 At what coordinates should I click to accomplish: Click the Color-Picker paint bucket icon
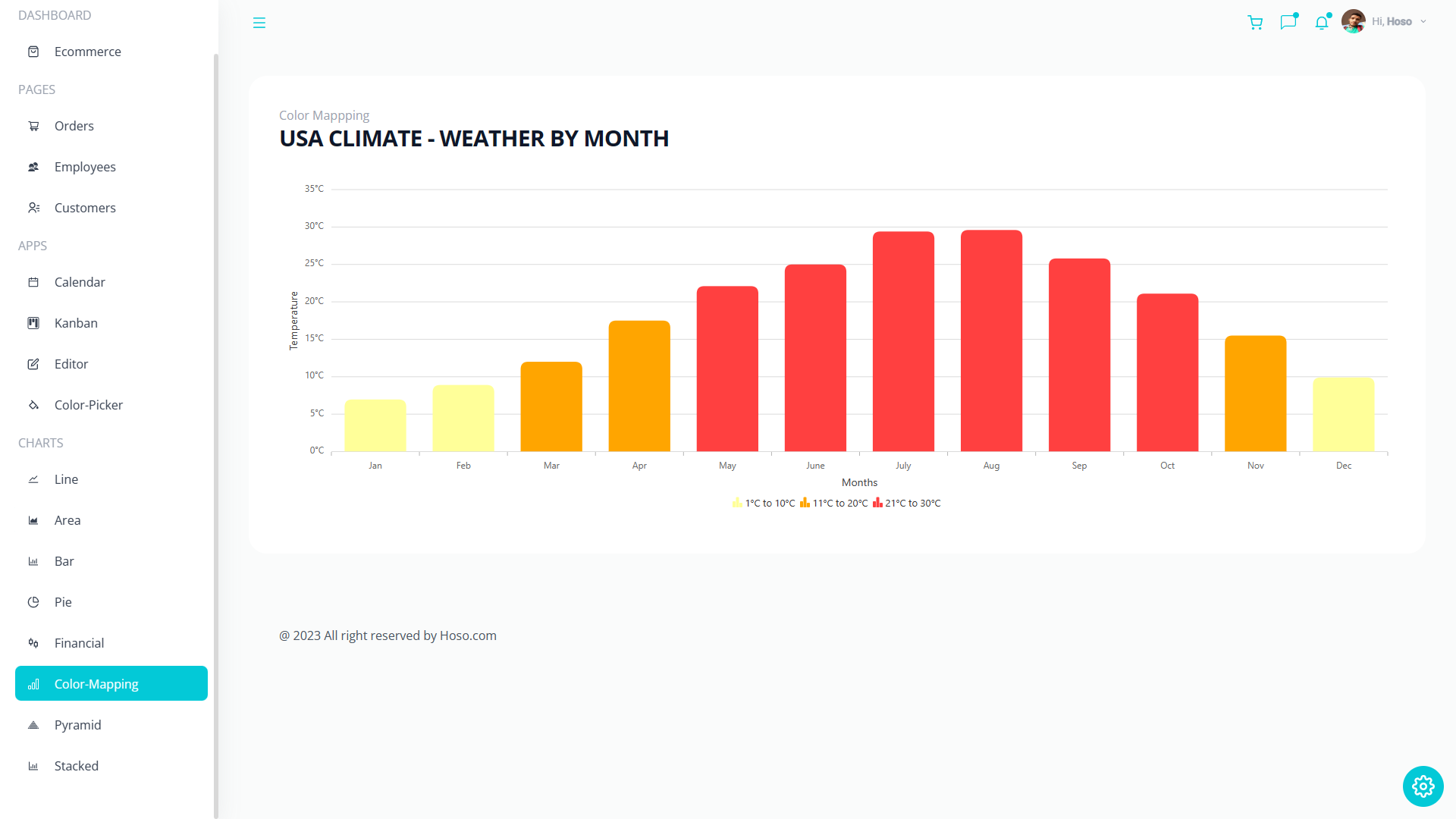tap(33, 405)
